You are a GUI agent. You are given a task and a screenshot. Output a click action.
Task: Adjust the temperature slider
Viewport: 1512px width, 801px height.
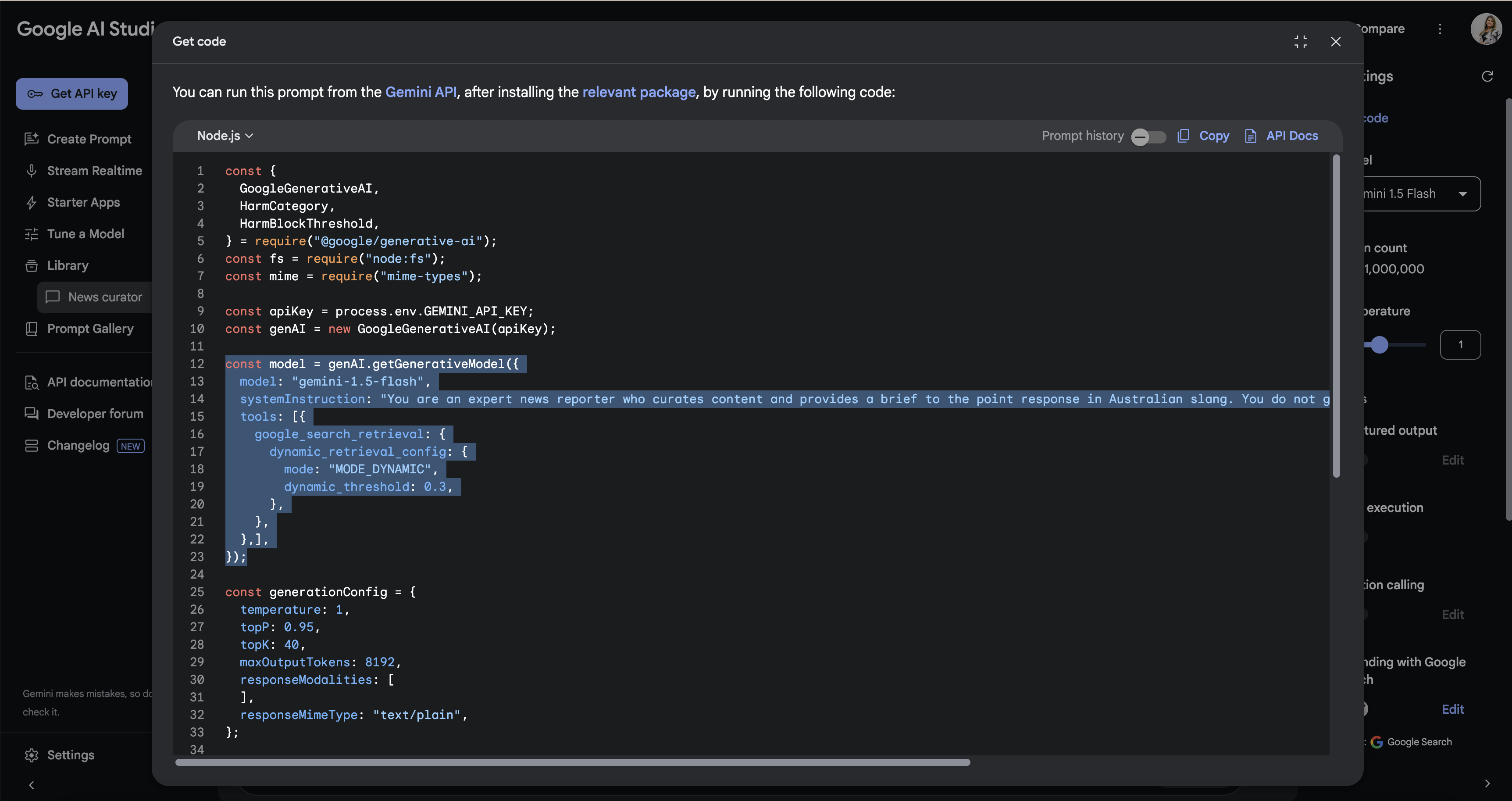(1380, 345)
